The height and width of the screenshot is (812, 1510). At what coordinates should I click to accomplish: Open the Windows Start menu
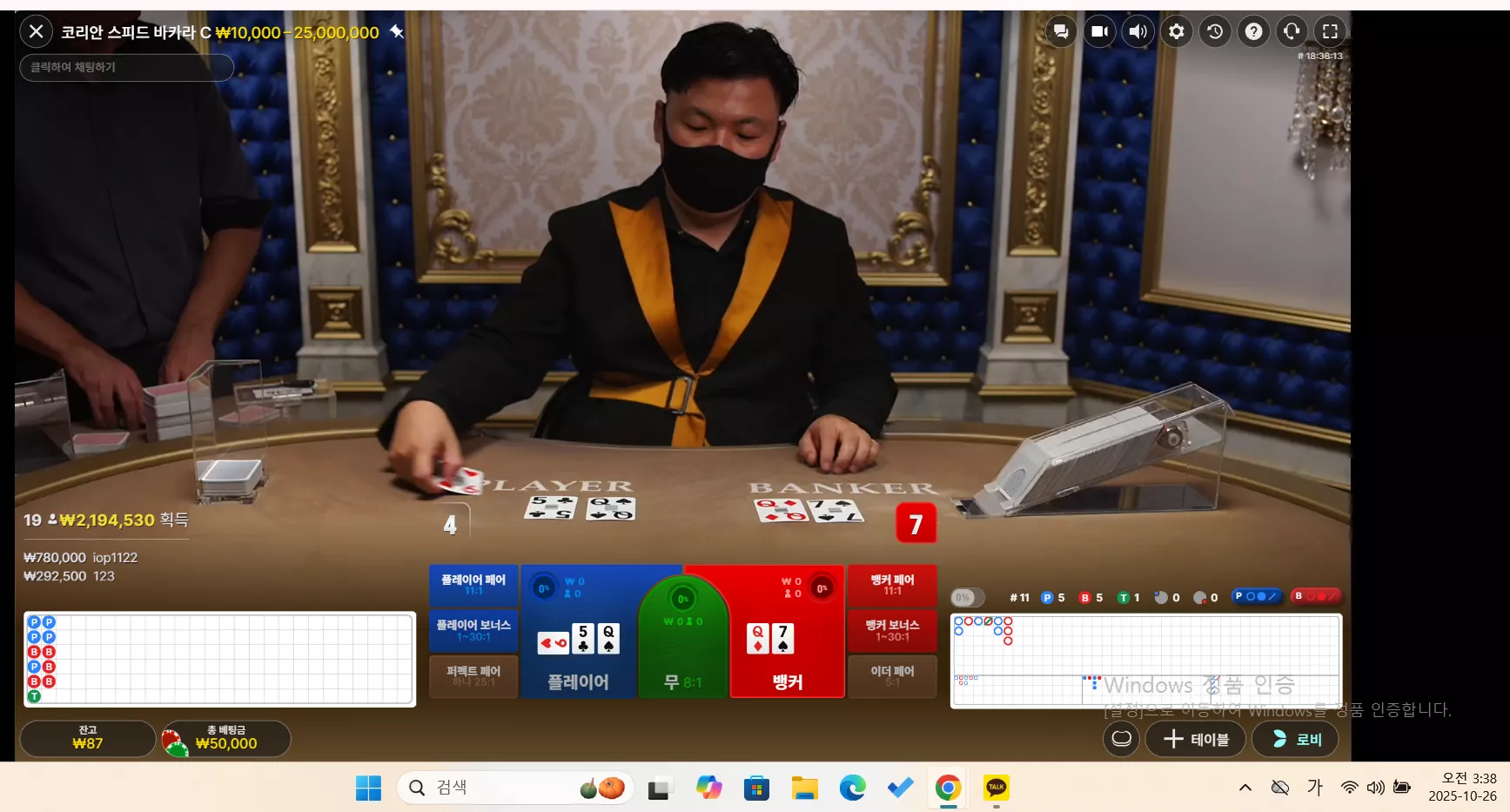tap(368, 788)
